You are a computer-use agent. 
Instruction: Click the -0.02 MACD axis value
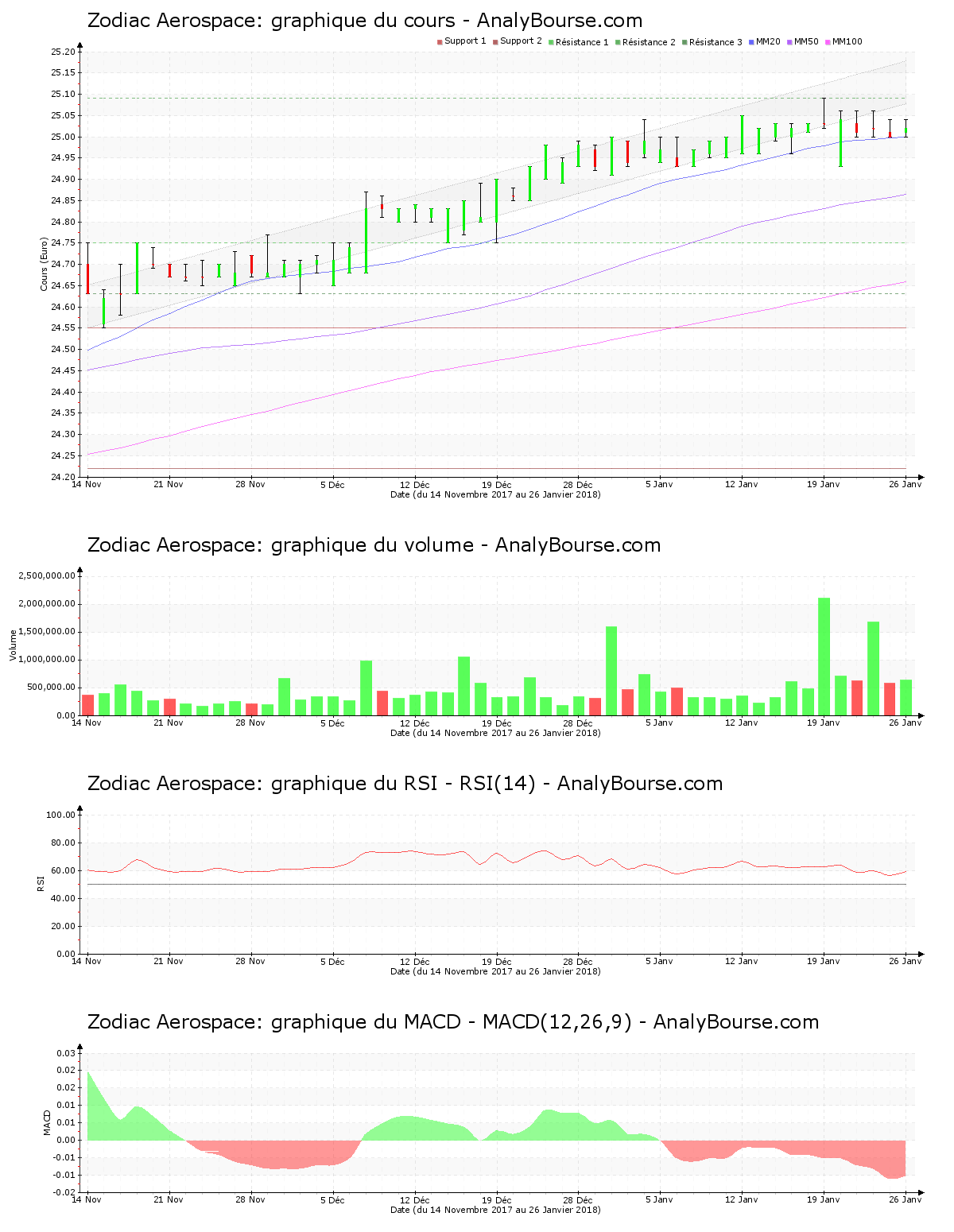64,1192
